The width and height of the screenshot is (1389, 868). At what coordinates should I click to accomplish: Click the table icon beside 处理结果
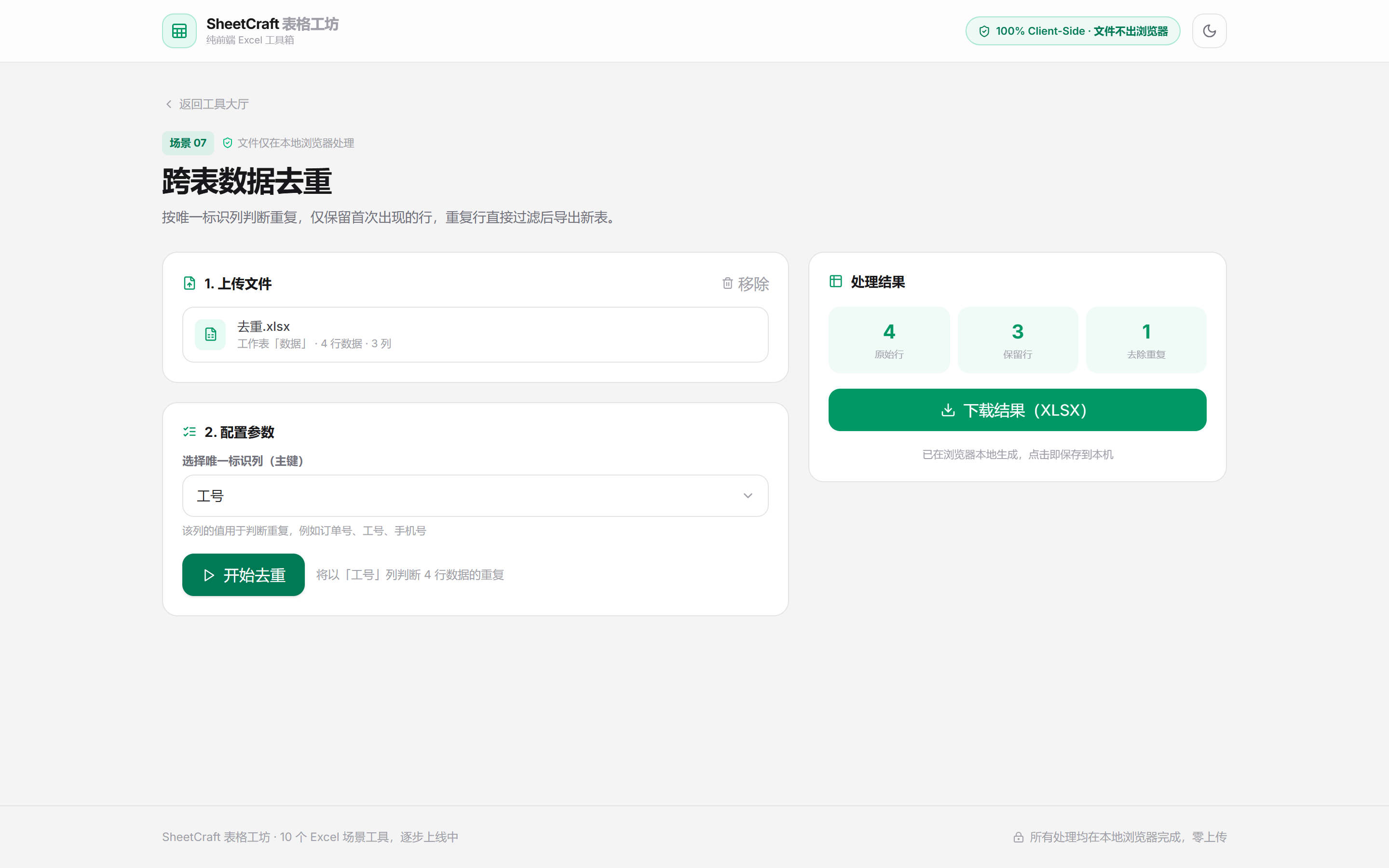click(x=836, y=281)
